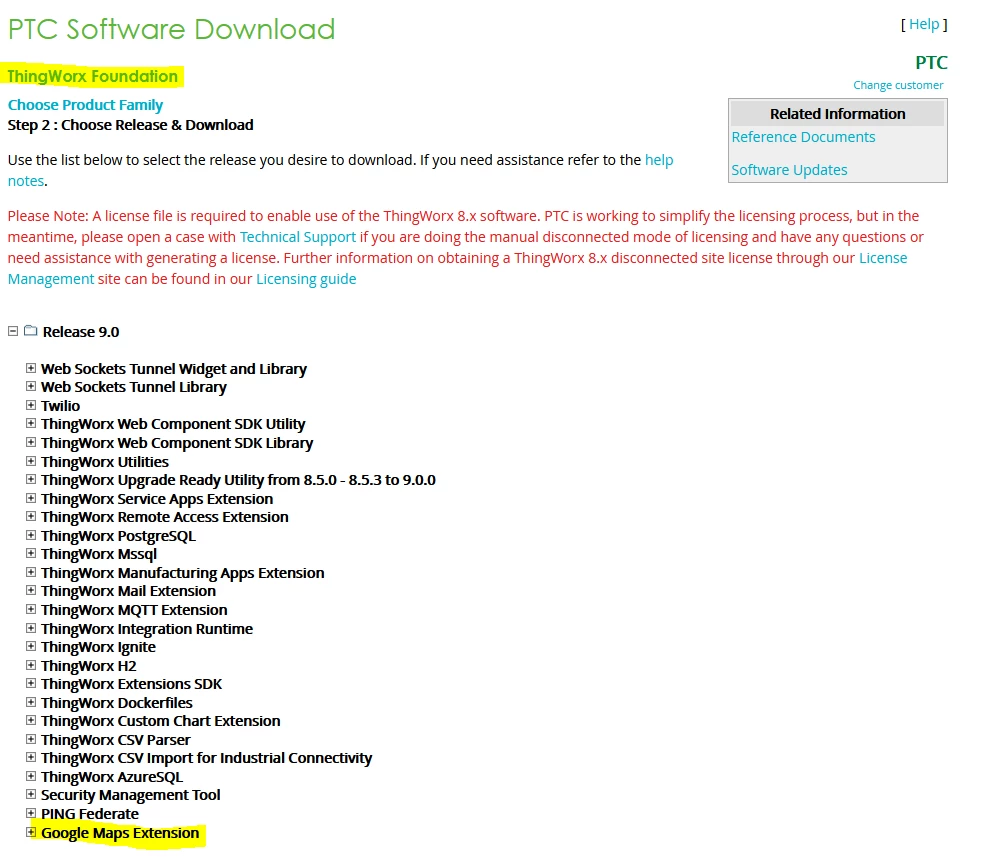Select the ThingWorx PostgreSQL label
This screenshot has width=995, height=857.
[119, 536]
